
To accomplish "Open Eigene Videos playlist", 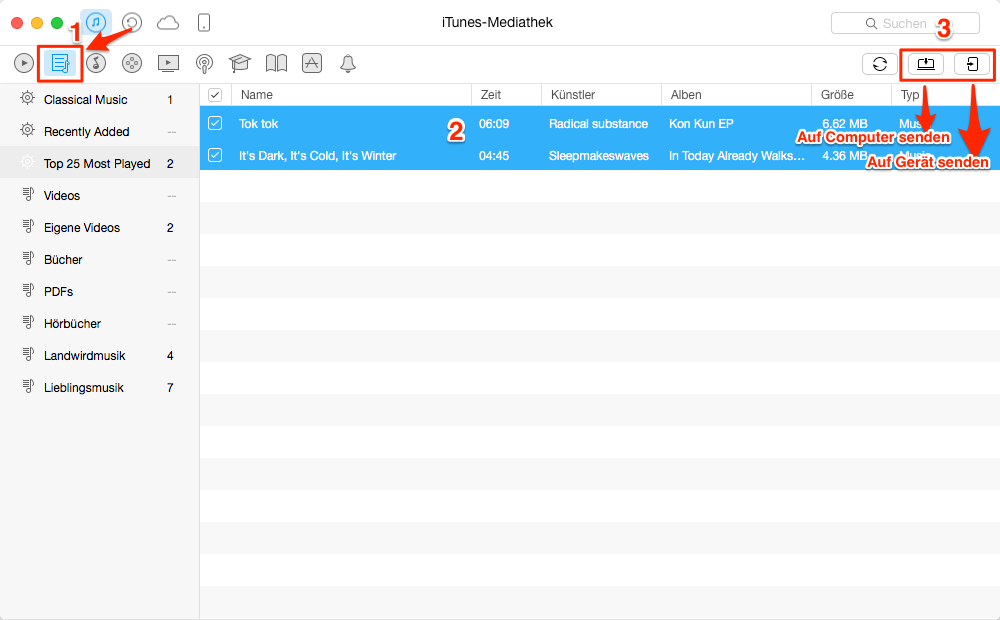I will pos(99,227).
